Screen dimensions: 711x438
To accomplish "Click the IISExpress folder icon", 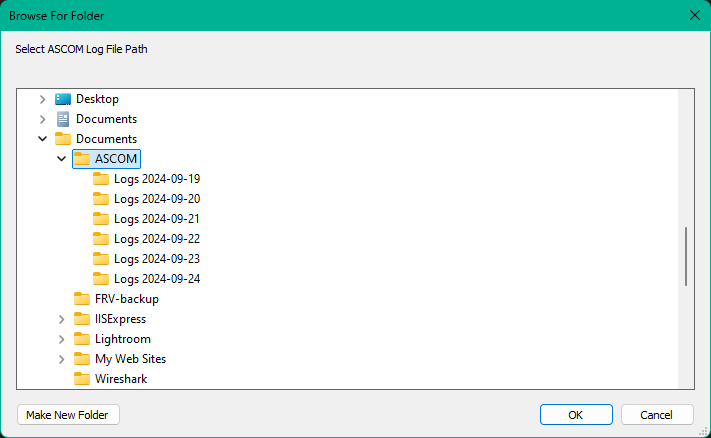I will tap(82, 319).
